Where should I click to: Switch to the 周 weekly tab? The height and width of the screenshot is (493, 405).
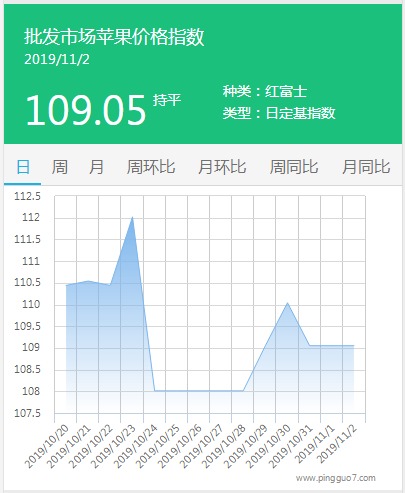pyautogui.click(x=60, y=167)
